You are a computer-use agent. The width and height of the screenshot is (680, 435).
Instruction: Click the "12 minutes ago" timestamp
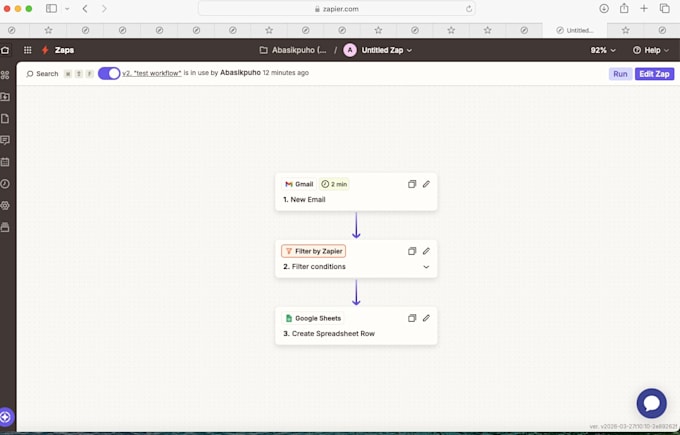(285, 73)
